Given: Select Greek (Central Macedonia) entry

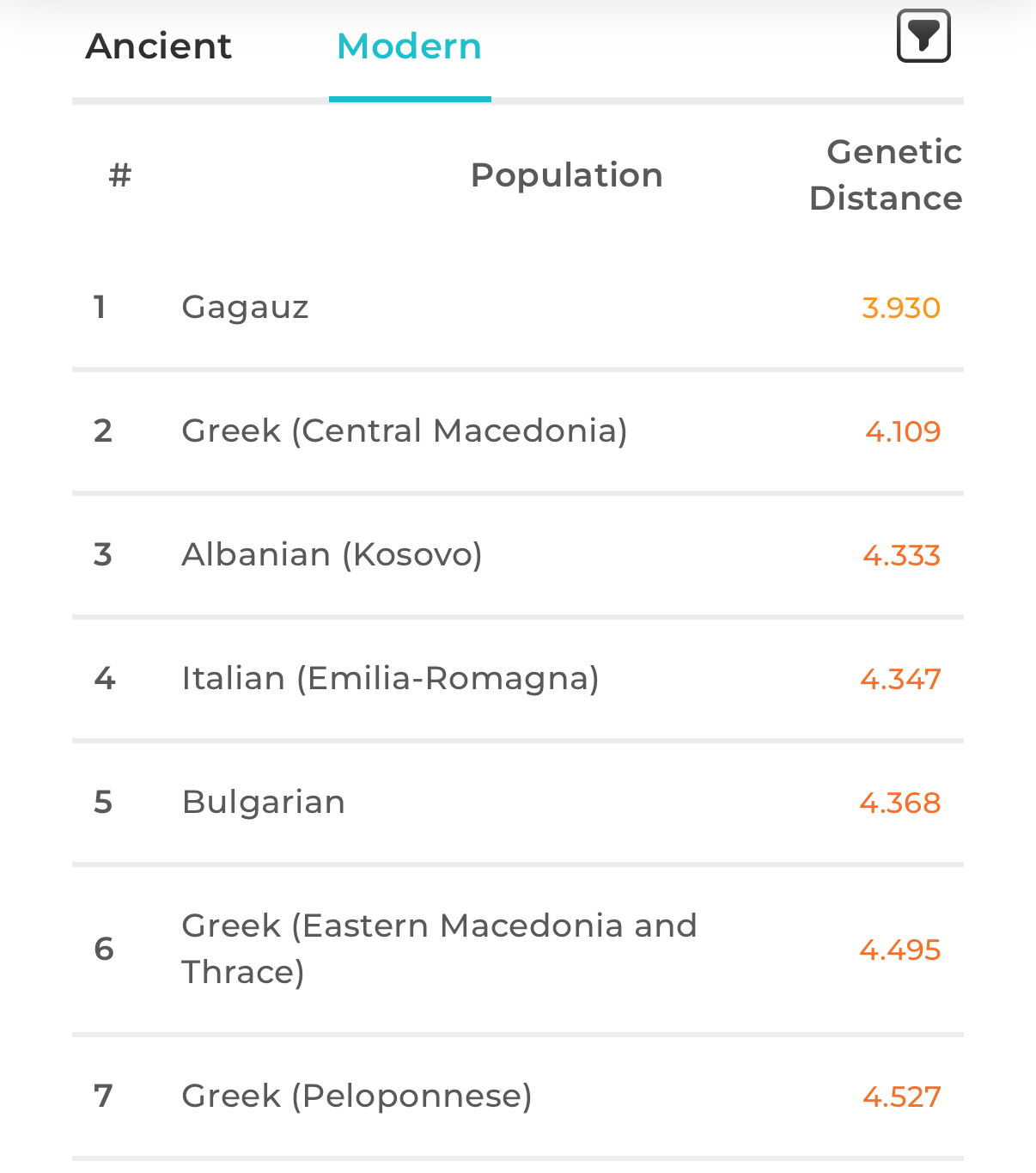Looking at the screenshot, I should tap(518, 431).
